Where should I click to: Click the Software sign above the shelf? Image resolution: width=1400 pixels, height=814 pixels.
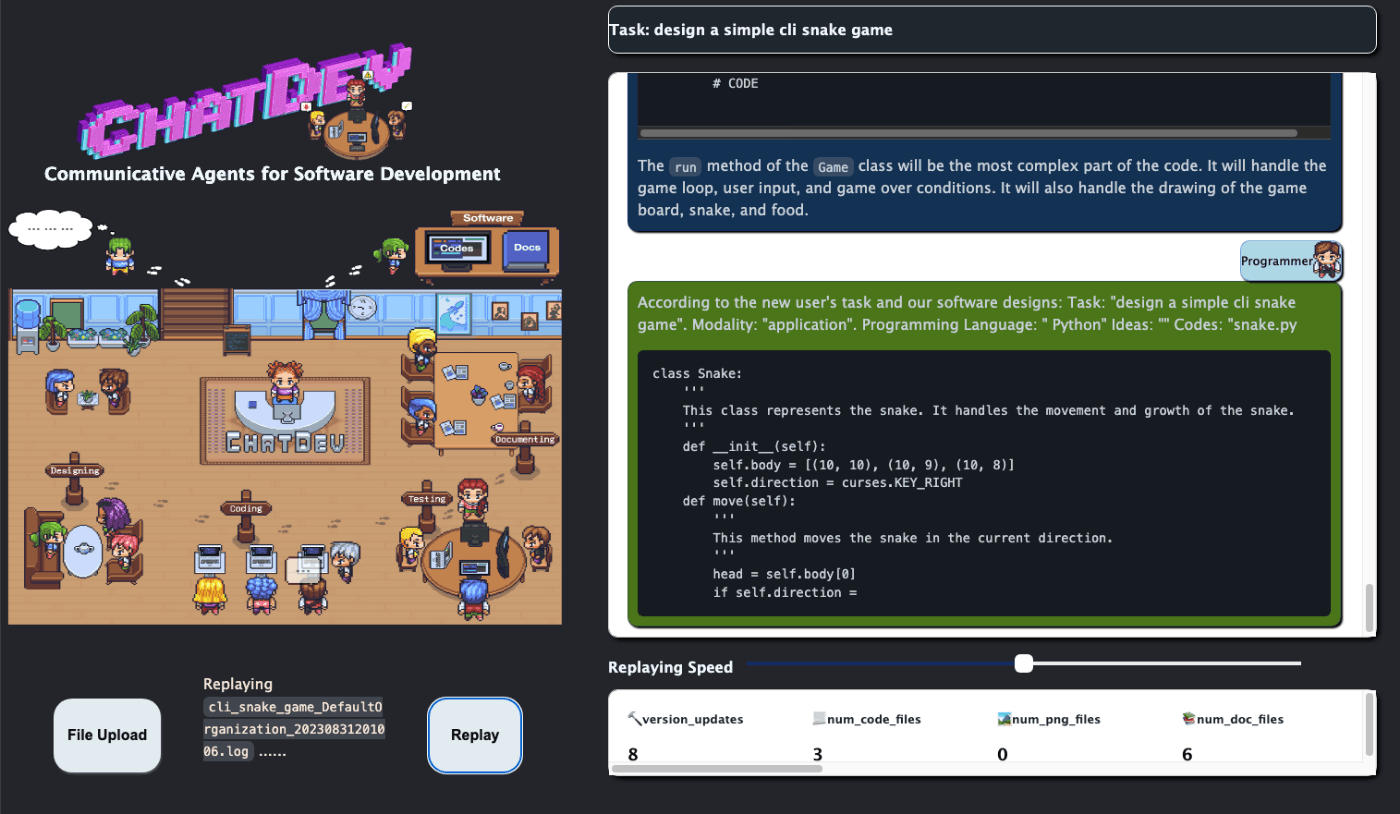(488, 218)
